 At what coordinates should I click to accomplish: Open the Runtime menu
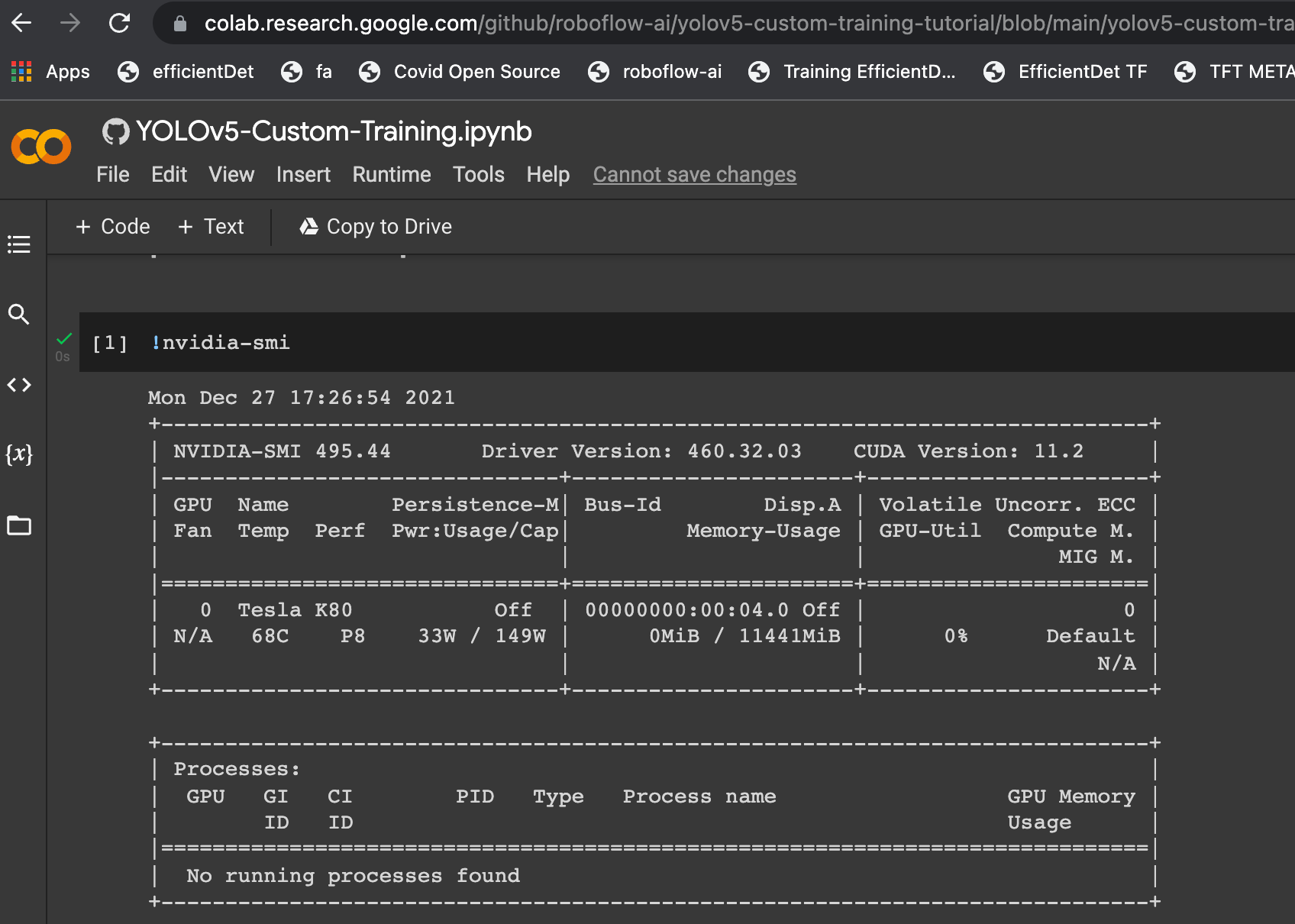[392, 175]
